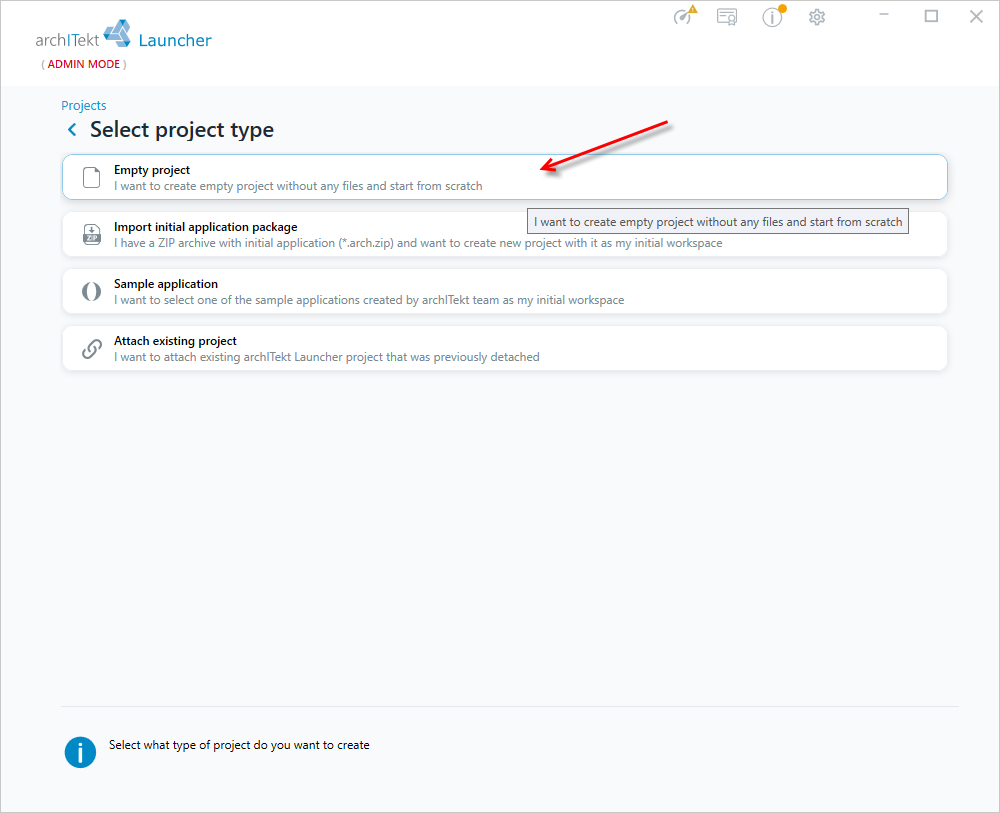Minimize the Launcher window
Viewport: 1000px width, 813px height.
tap(884, 16)
